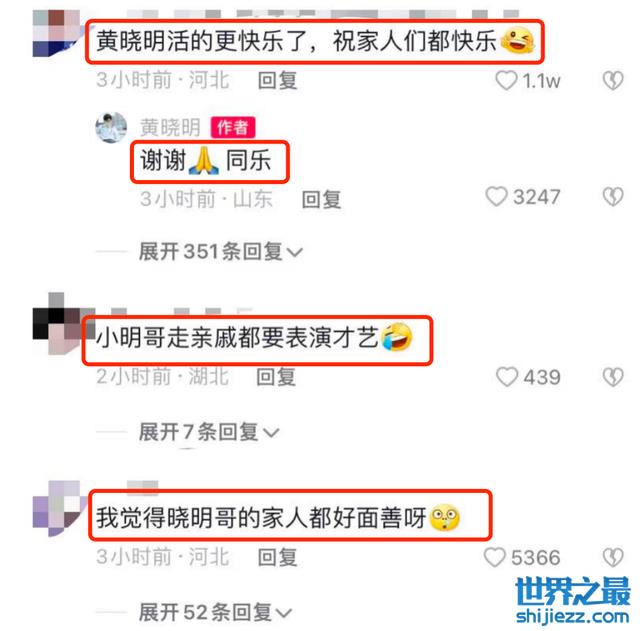Image resolution: width=640 pixels, height=631 pixels.
Task: Dislike the 谢谢同乐 reply
Action: 613,197
